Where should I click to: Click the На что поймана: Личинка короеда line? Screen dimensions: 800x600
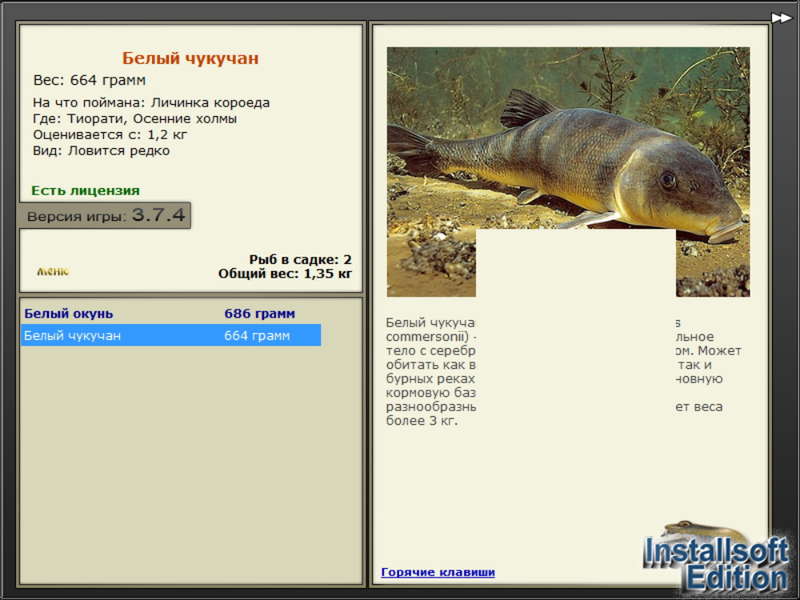coord(151,103)
